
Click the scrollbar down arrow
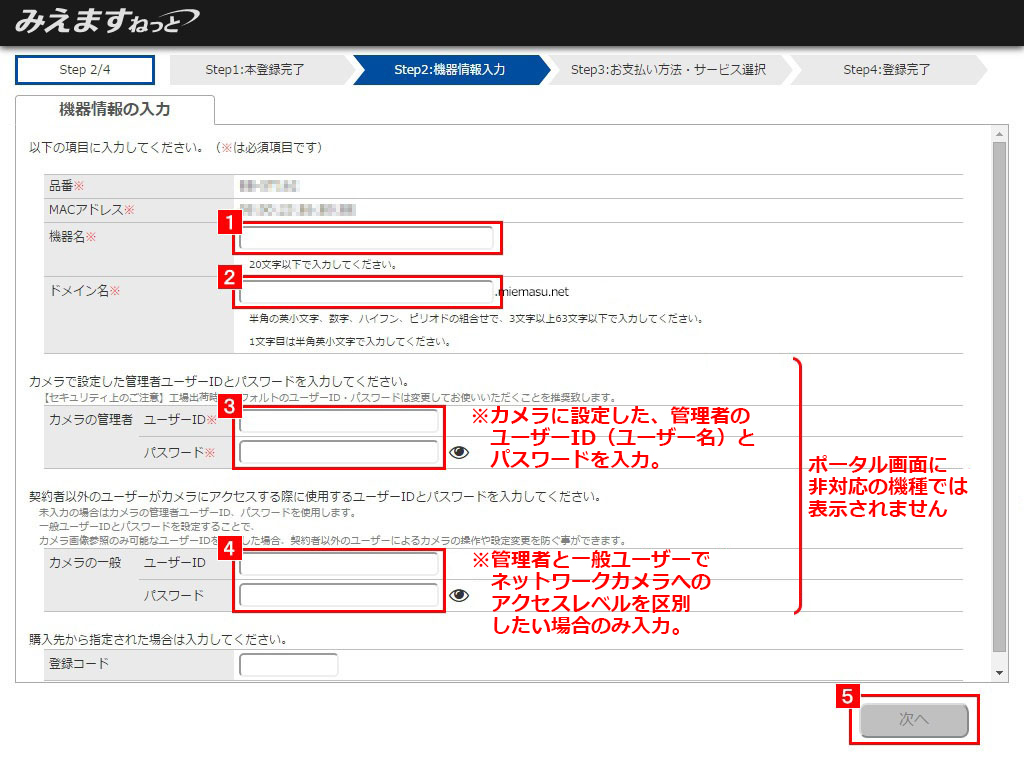999,672
